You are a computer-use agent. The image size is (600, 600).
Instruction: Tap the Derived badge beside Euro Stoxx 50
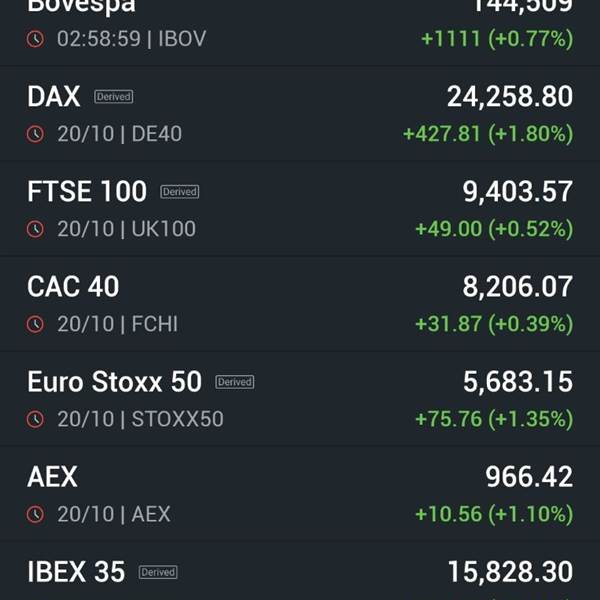click(235, 382)
